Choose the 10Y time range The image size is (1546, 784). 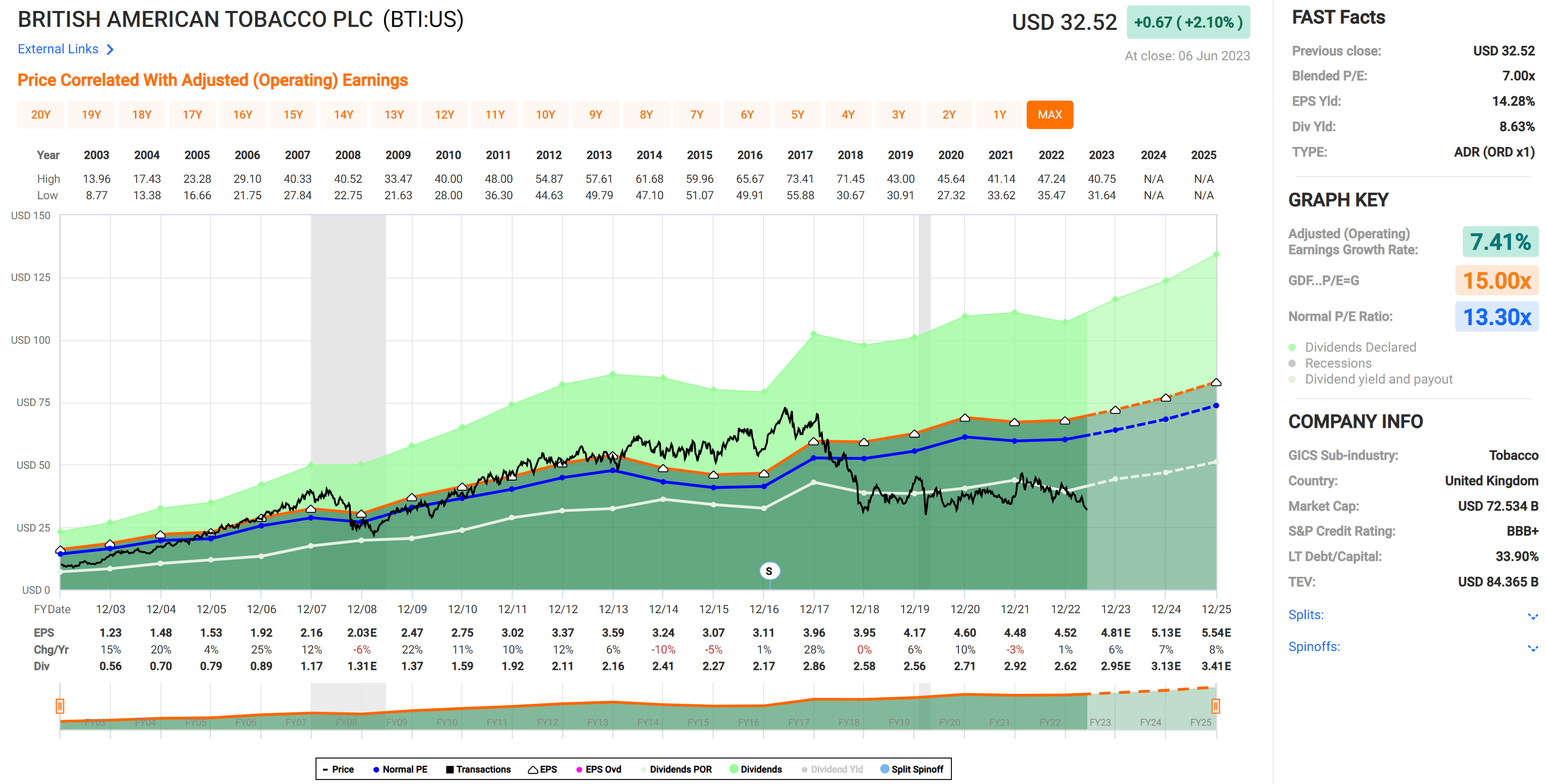(x=545, y=115)
